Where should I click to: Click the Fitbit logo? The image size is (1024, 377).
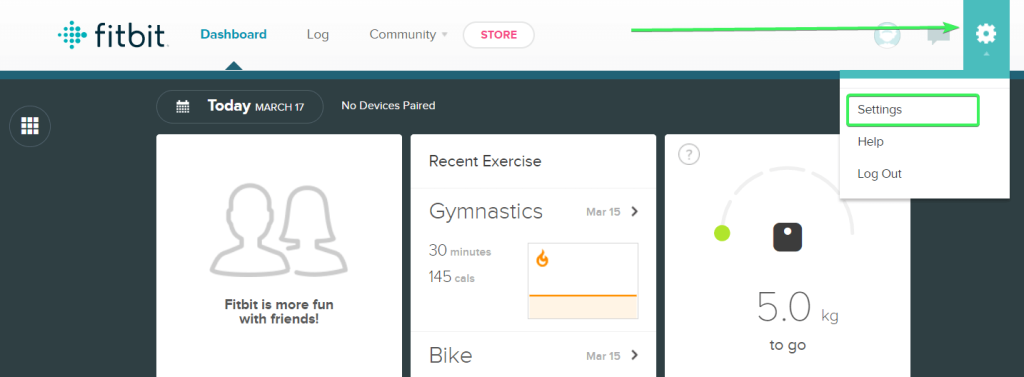click(x=114, y=35)
